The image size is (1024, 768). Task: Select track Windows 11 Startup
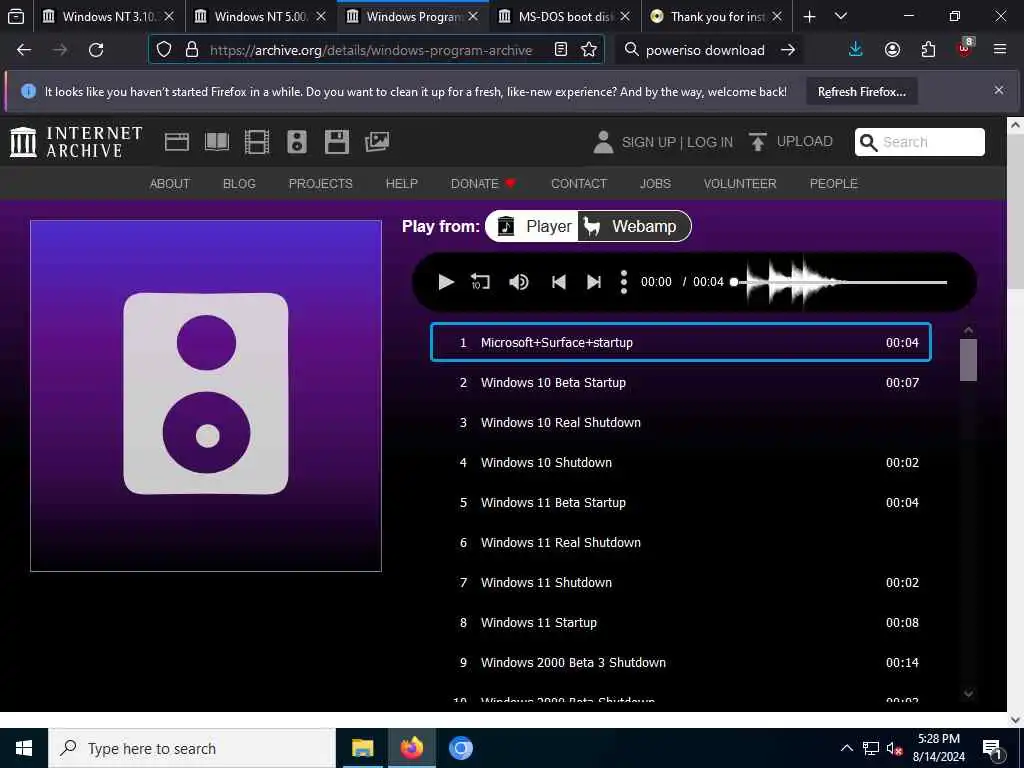point(680,622)
